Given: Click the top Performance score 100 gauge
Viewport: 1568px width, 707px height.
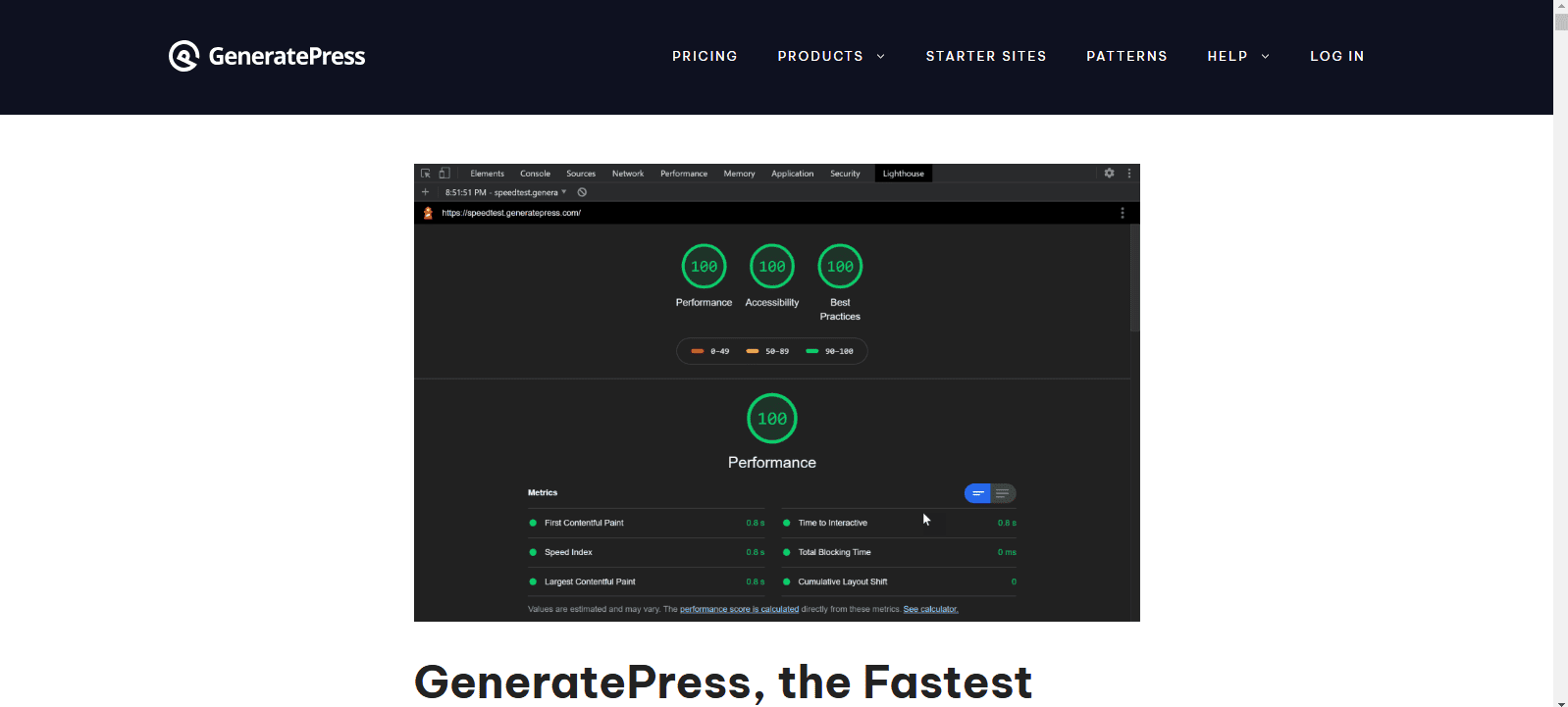Looking at the screenshot, I should pyautogui.click(x=704, y=267).
